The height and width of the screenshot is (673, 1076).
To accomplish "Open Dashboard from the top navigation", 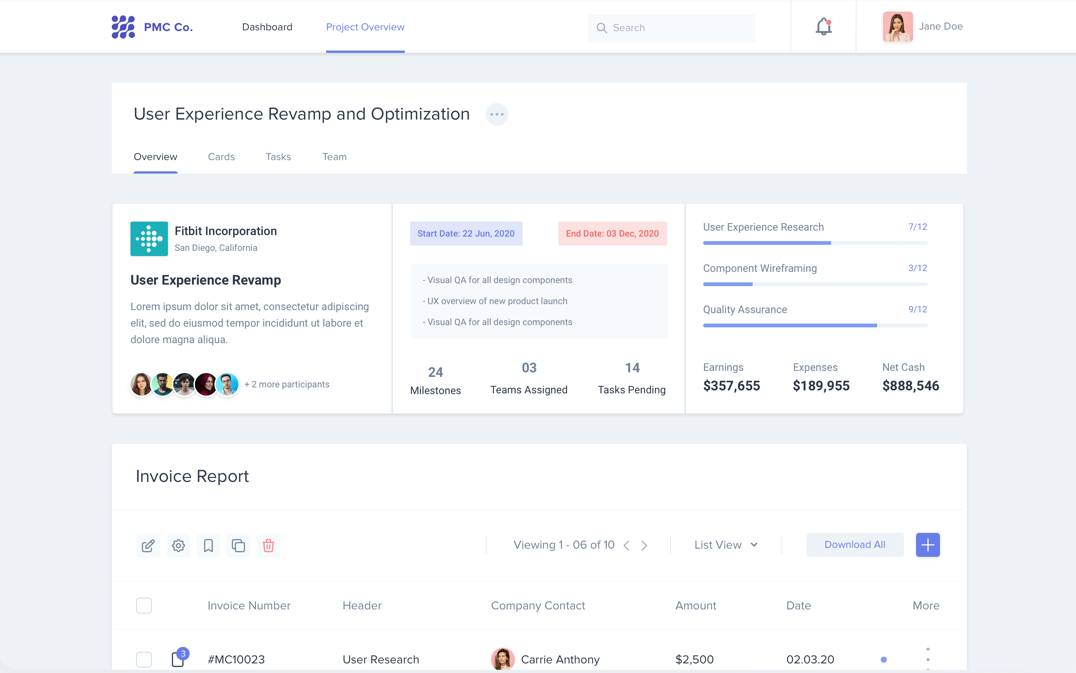I will (267, 27).
